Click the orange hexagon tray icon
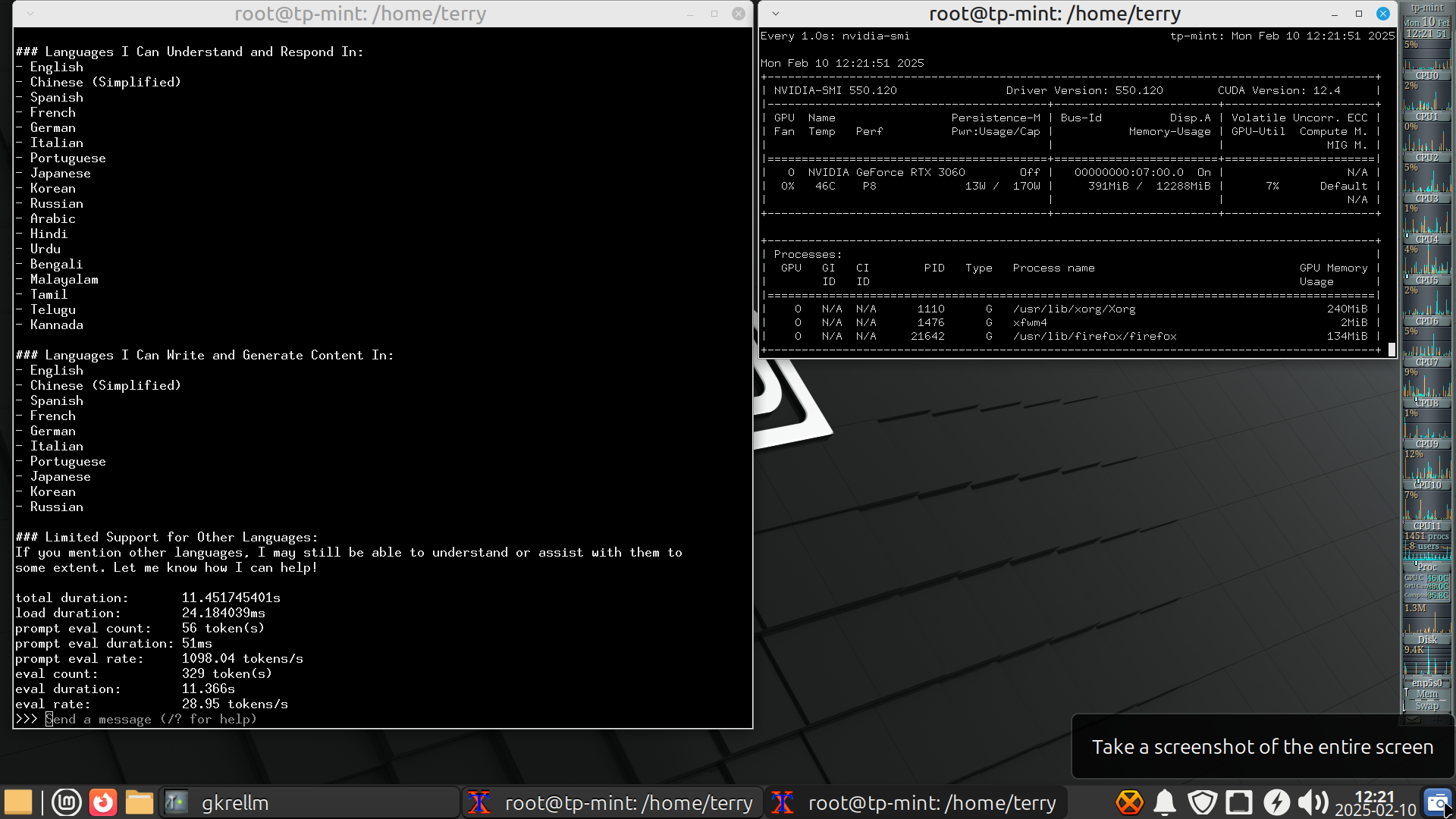This screenshot has height=819, width=1456. pyautogui.click(x=1129, y=802)
